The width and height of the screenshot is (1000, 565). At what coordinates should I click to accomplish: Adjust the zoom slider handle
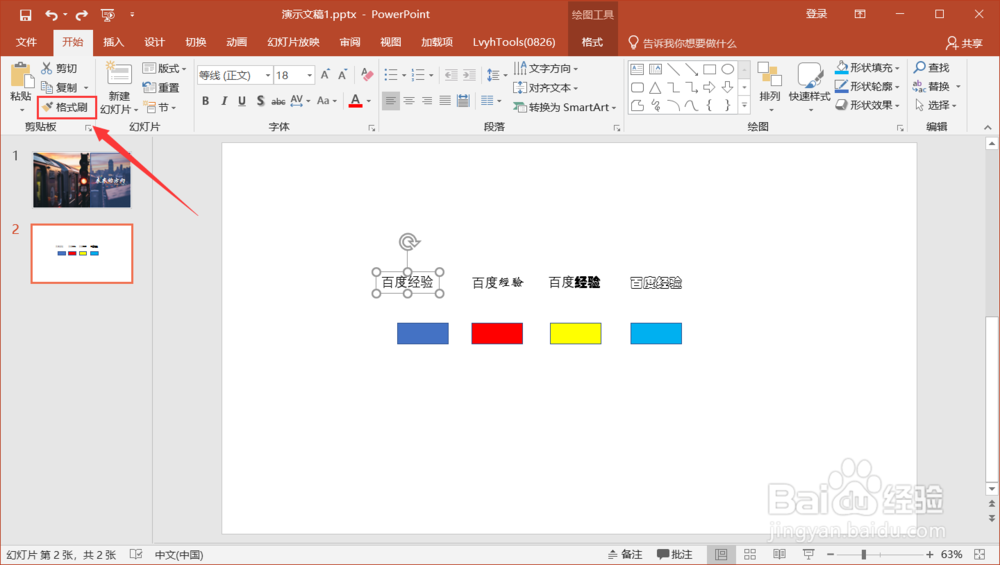[864, 555]
